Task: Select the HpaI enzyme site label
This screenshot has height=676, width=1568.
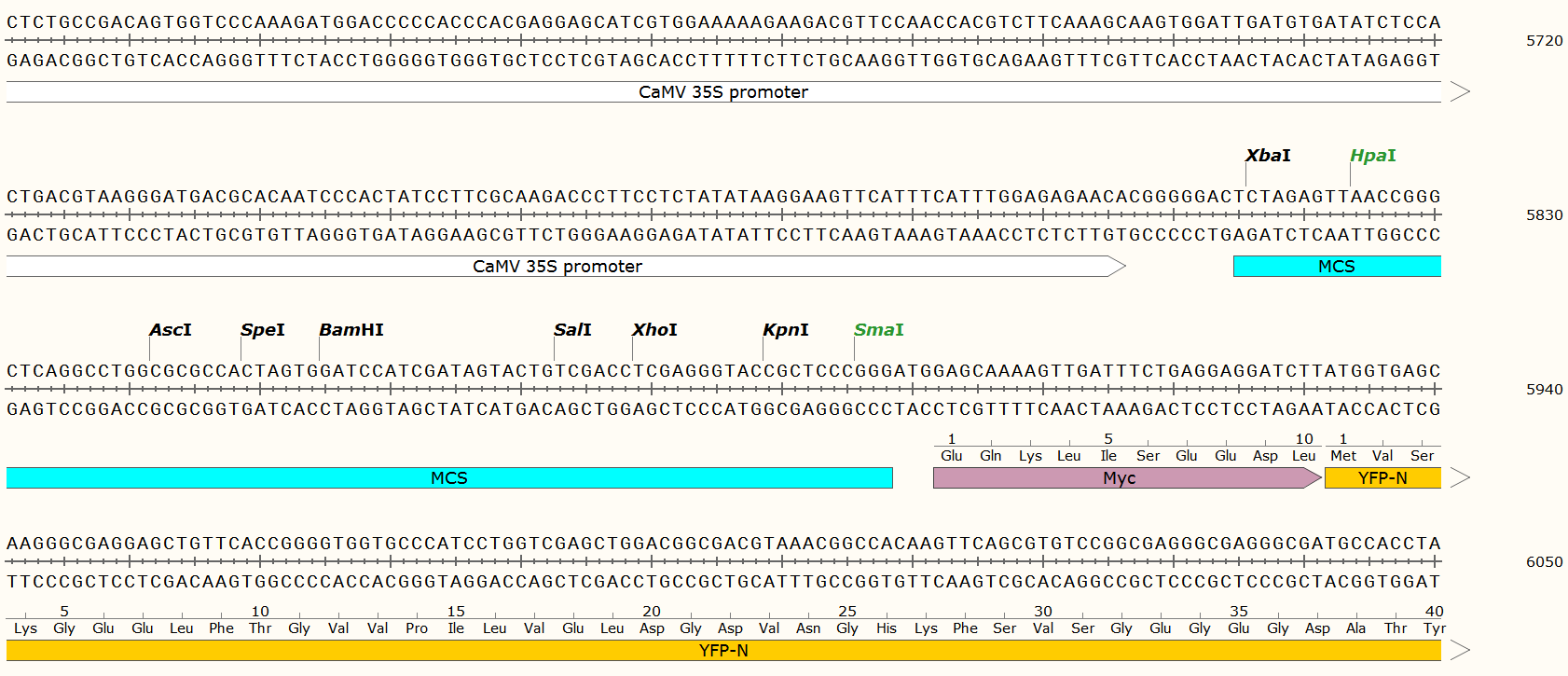Action: point(1372,156)
